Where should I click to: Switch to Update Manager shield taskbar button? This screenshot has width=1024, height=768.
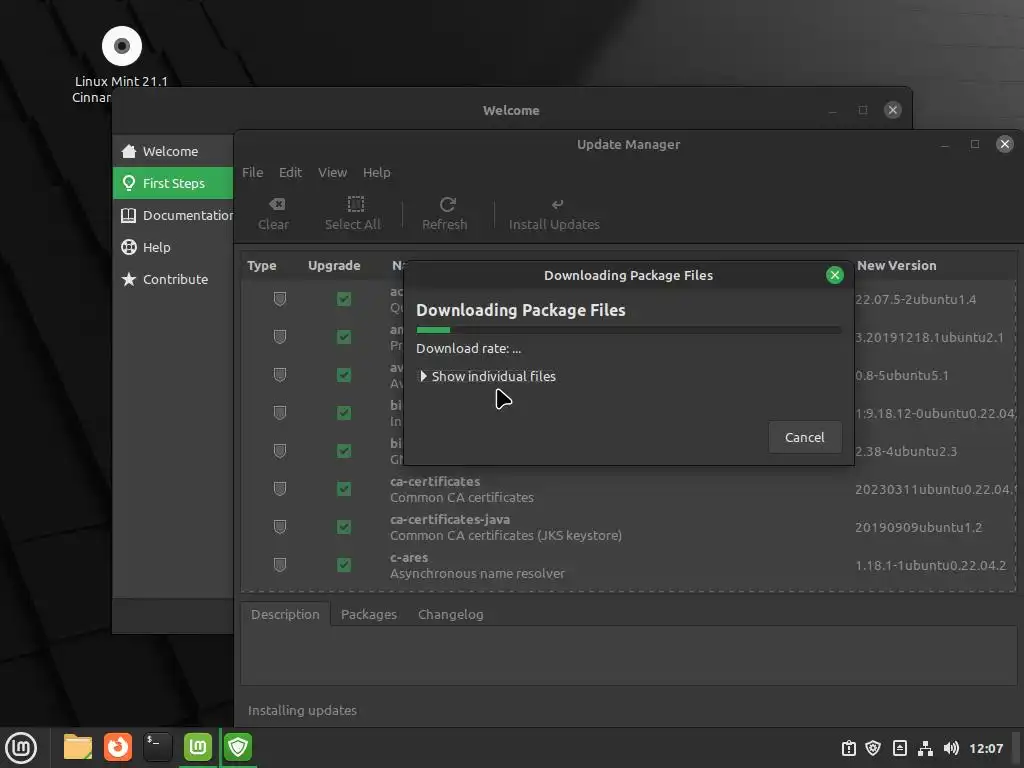238,746
